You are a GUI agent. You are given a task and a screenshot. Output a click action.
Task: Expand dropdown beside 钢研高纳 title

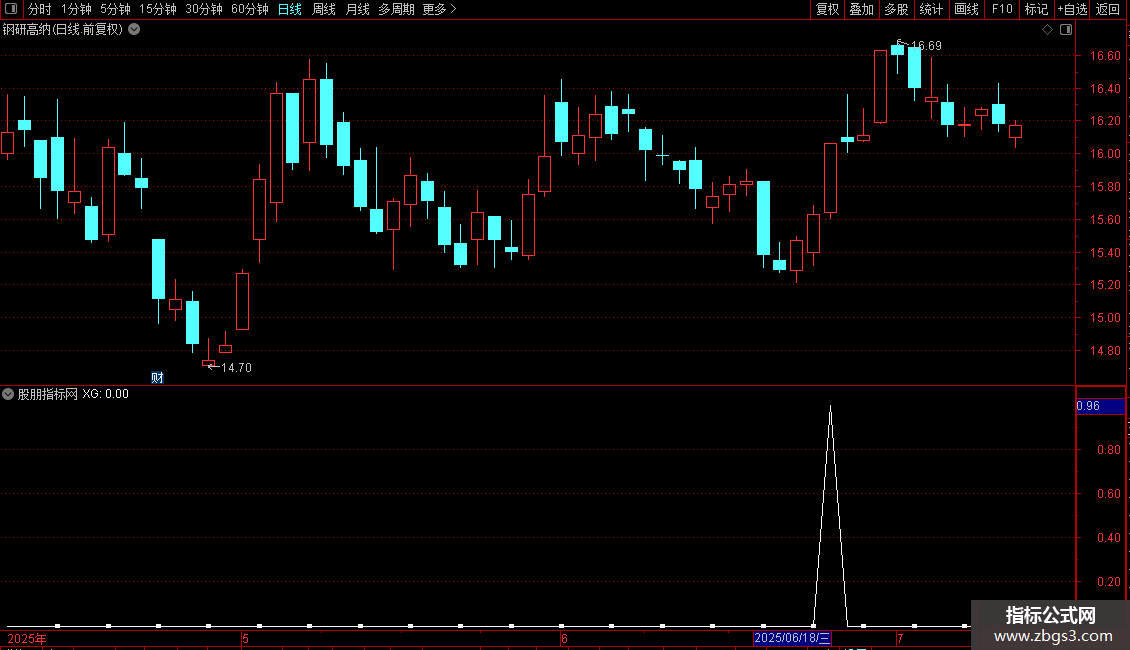pos(134,30)
